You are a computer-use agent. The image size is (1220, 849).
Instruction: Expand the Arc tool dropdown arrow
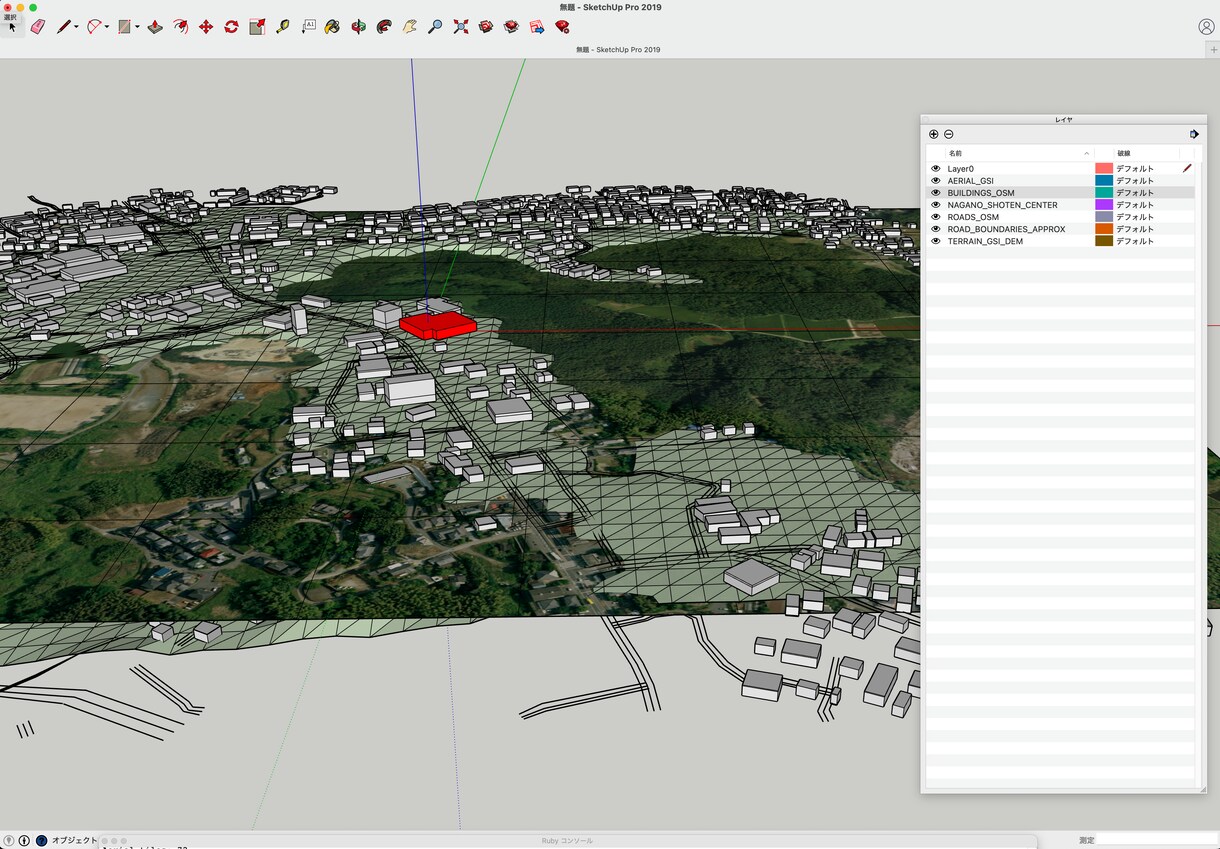click(106, 28)
